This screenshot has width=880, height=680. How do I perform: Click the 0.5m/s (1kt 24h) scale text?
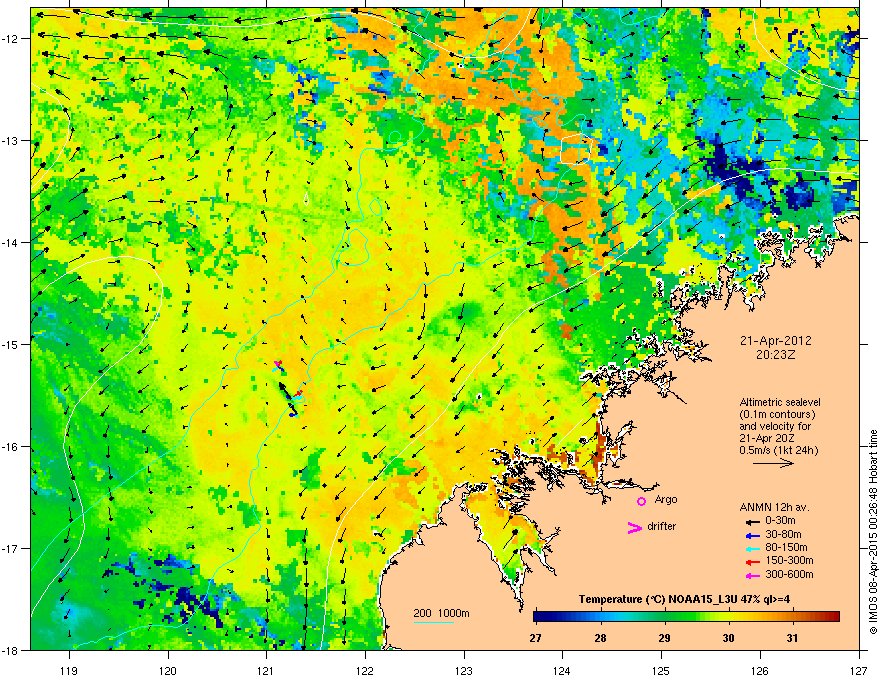pos(778,450)
